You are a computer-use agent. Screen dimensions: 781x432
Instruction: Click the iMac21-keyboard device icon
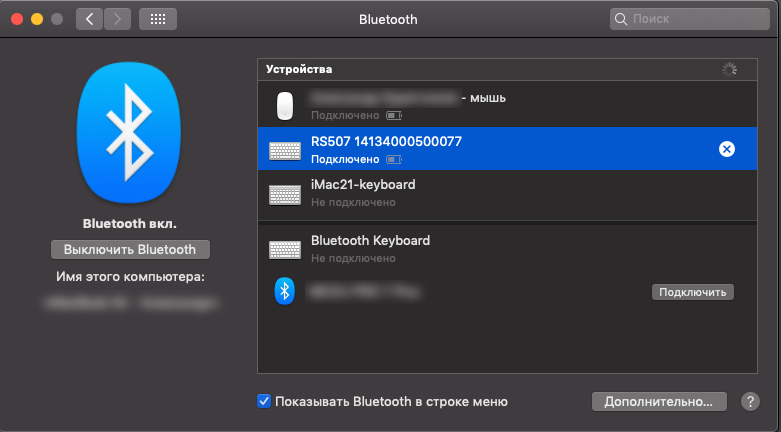click(x=285, y=193)
